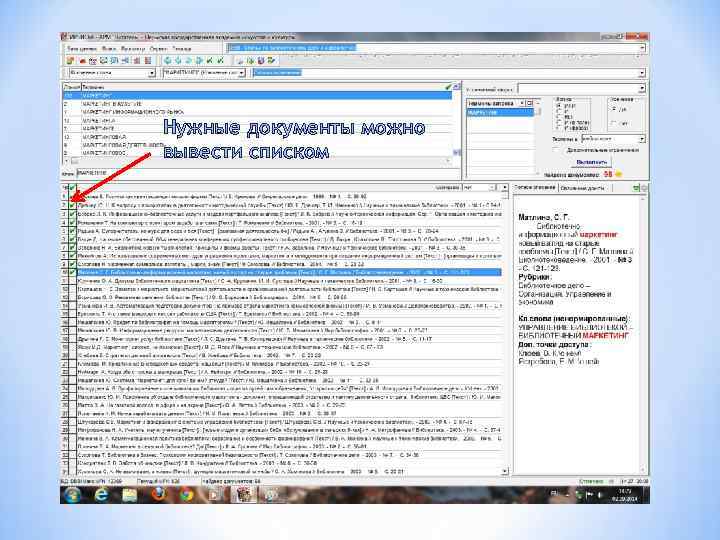Select the highlighted МАРКЕТИНГ term row
This screenshot has width=720, height=540.
click(257, 96)
